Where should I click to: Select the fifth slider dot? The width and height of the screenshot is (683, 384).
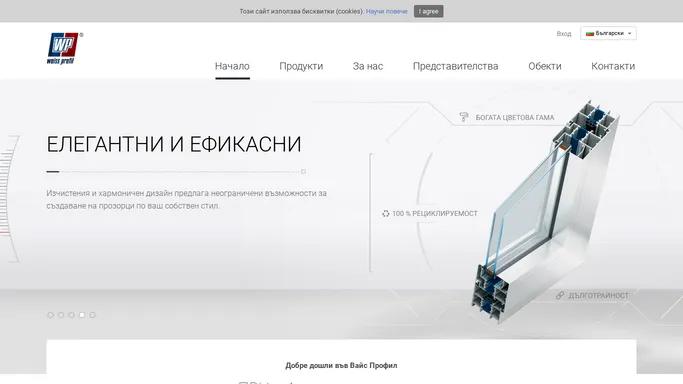coord(92,315)
